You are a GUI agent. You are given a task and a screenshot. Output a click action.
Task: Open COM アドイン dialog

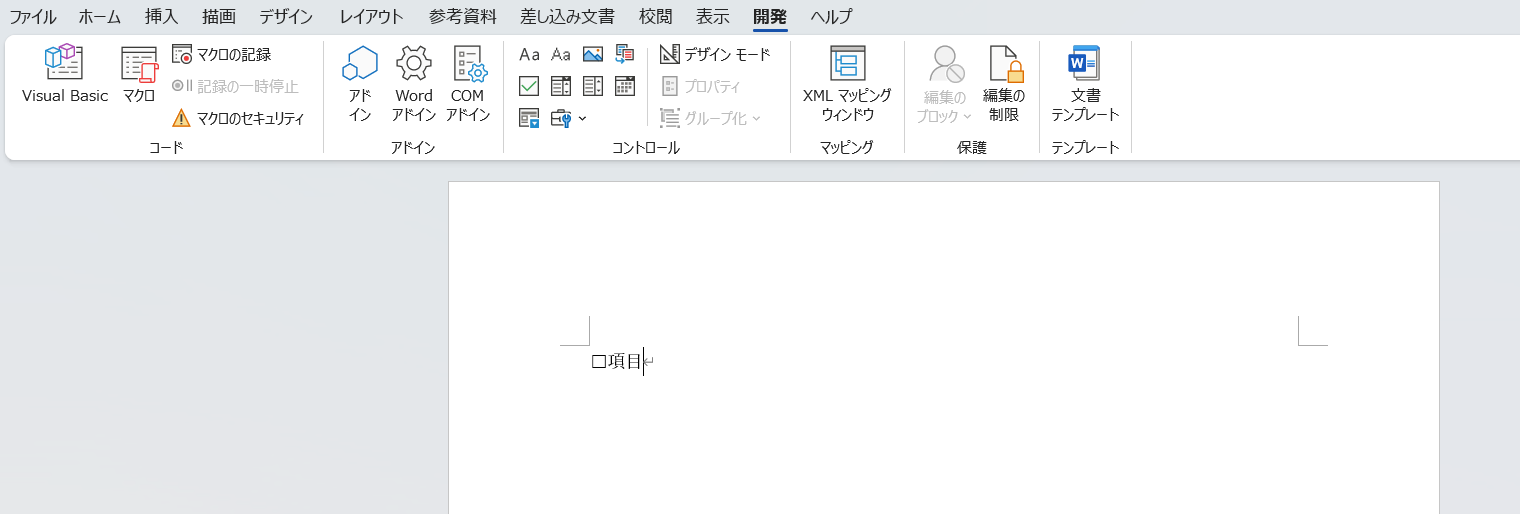[x=467, y=84]
